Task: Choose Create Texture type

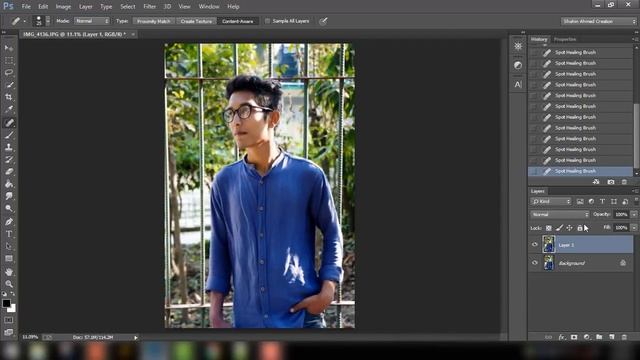Action: 196,21
